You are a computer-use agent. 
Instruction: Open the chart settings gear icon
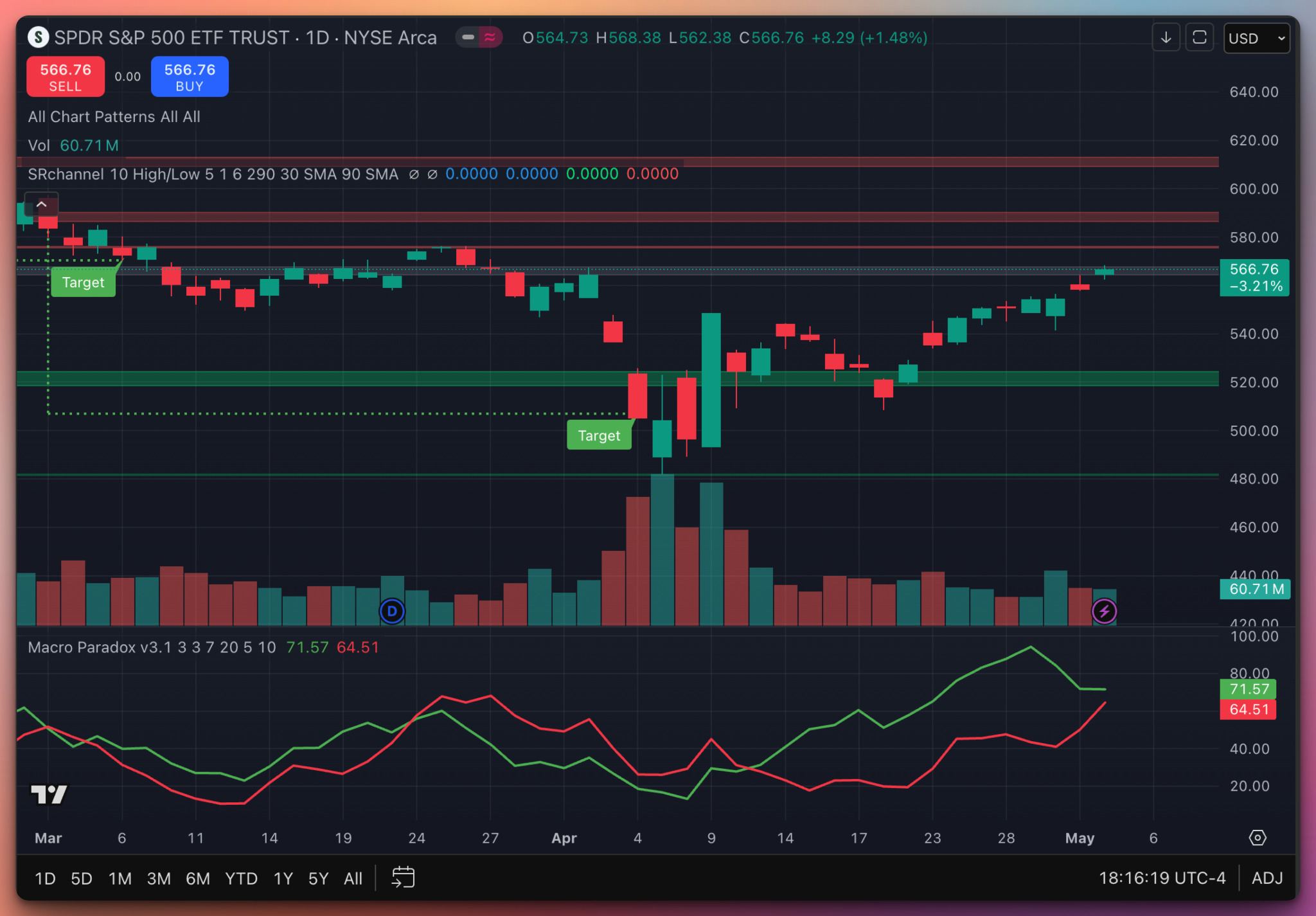(x=1258, y=838)
